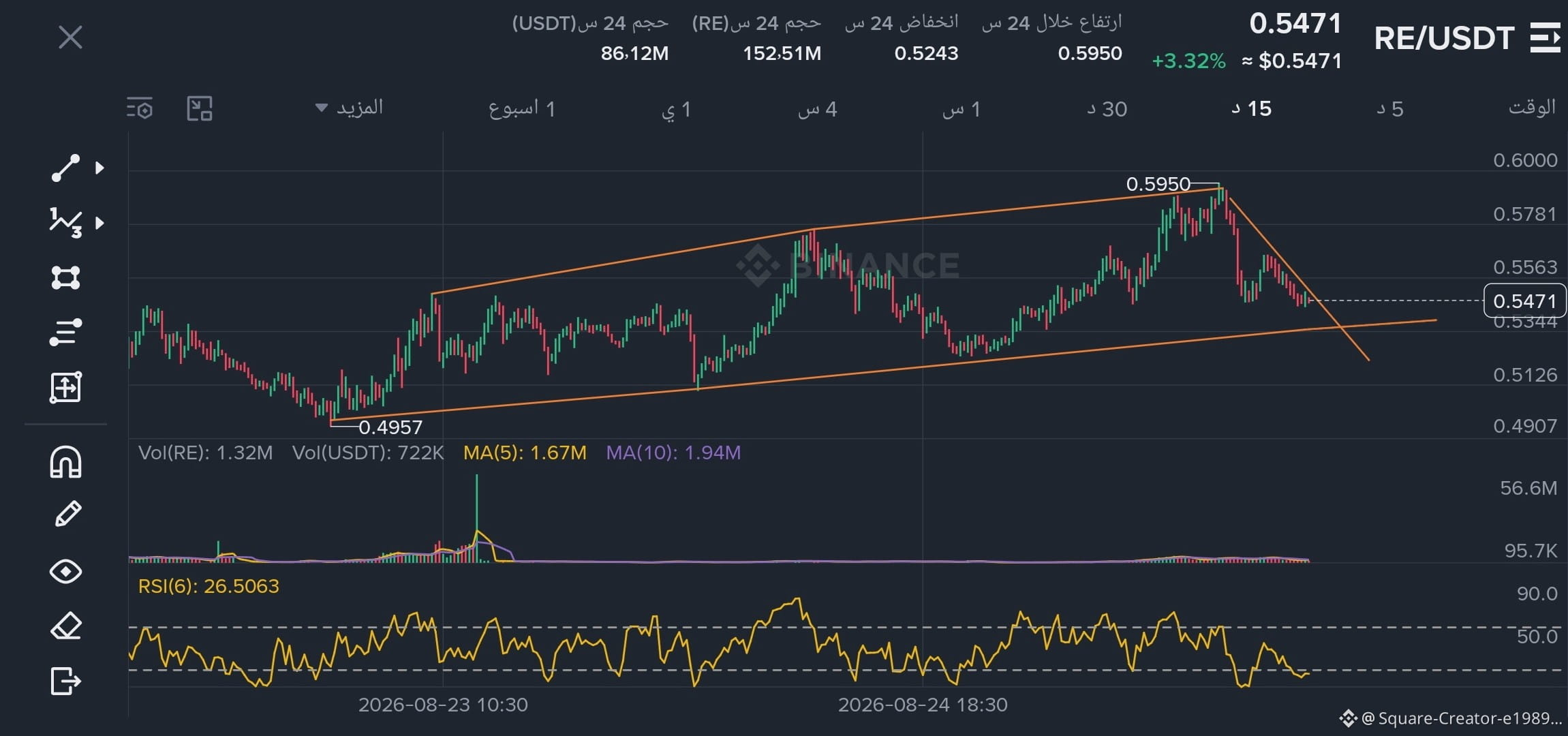Viewport: 1568px width, 736px height.
Task: Select the eraser to remove drawings
Action: point(66,626)
